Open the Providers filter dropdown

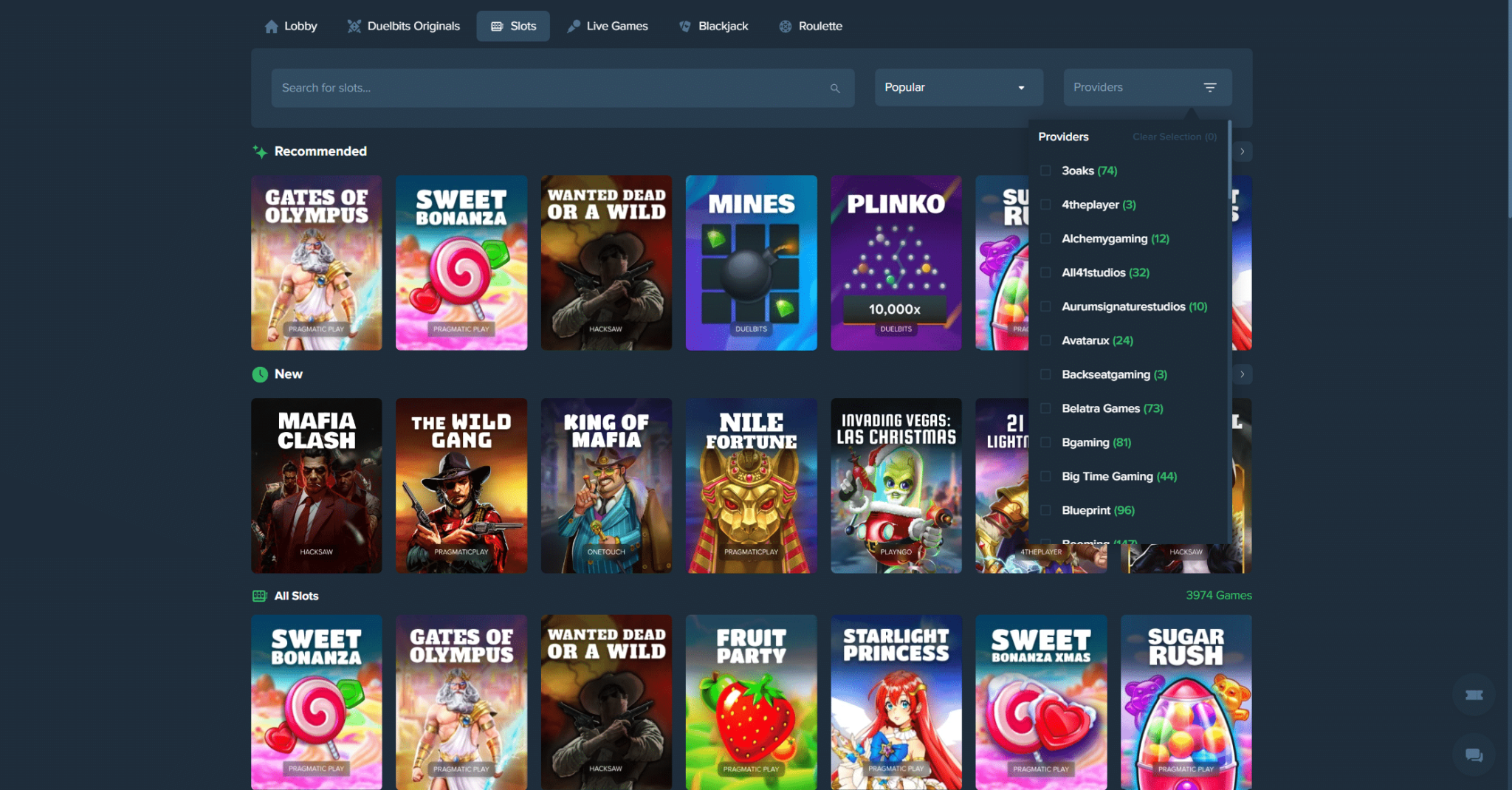pyautogui.click(x=1147, y=87)
